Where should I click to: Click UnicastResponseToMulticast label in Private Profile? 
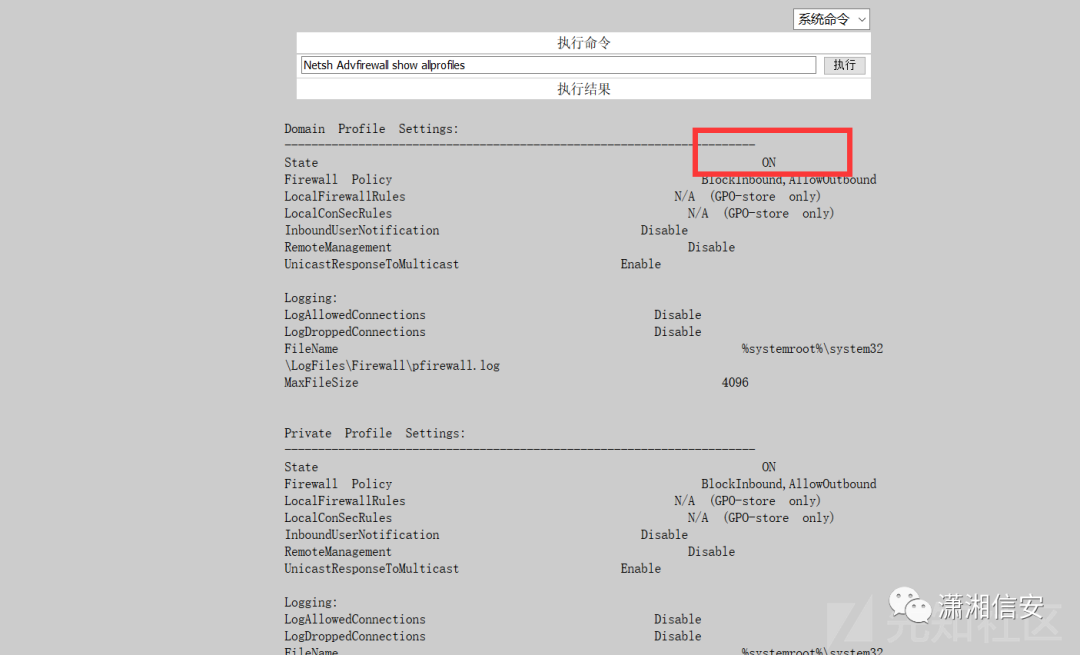click(371, 568)
